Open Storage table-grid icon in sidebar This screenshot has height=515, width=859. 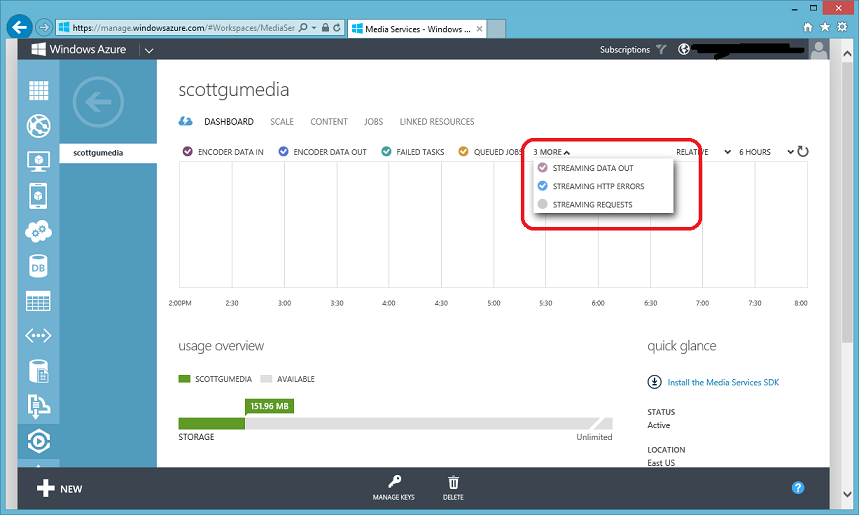pos(38,301)
